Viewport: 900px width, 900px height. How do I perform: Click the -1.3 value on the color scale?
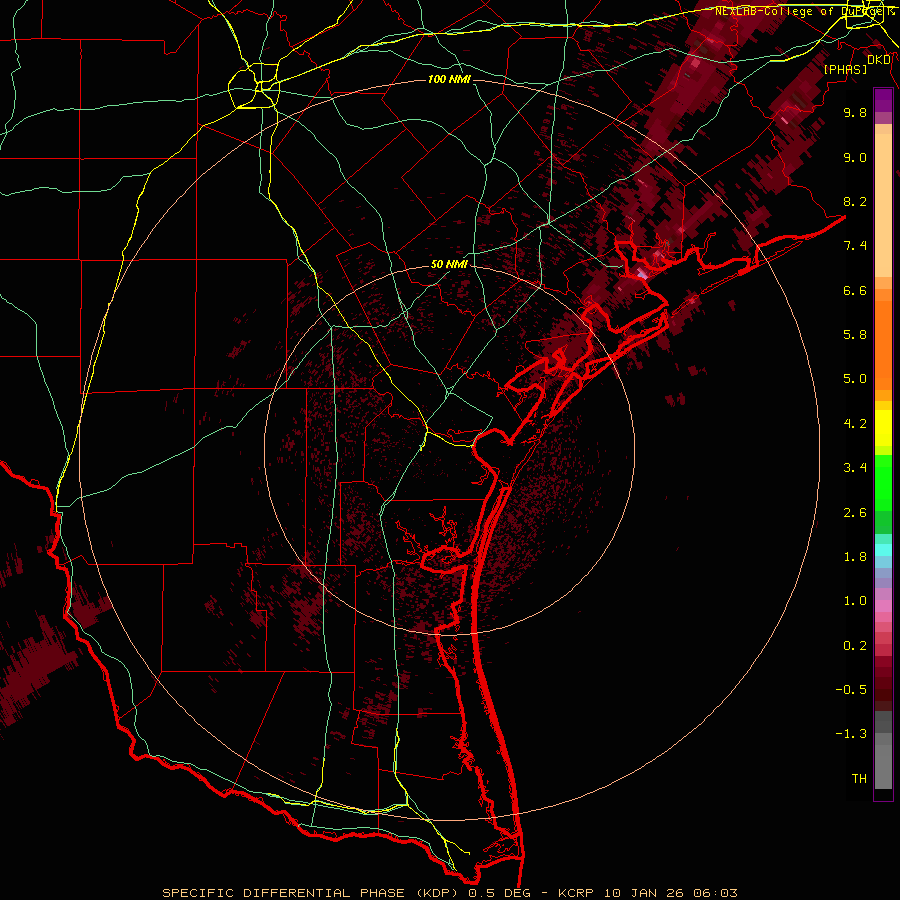pyautogui.click(x=851, y=734)
